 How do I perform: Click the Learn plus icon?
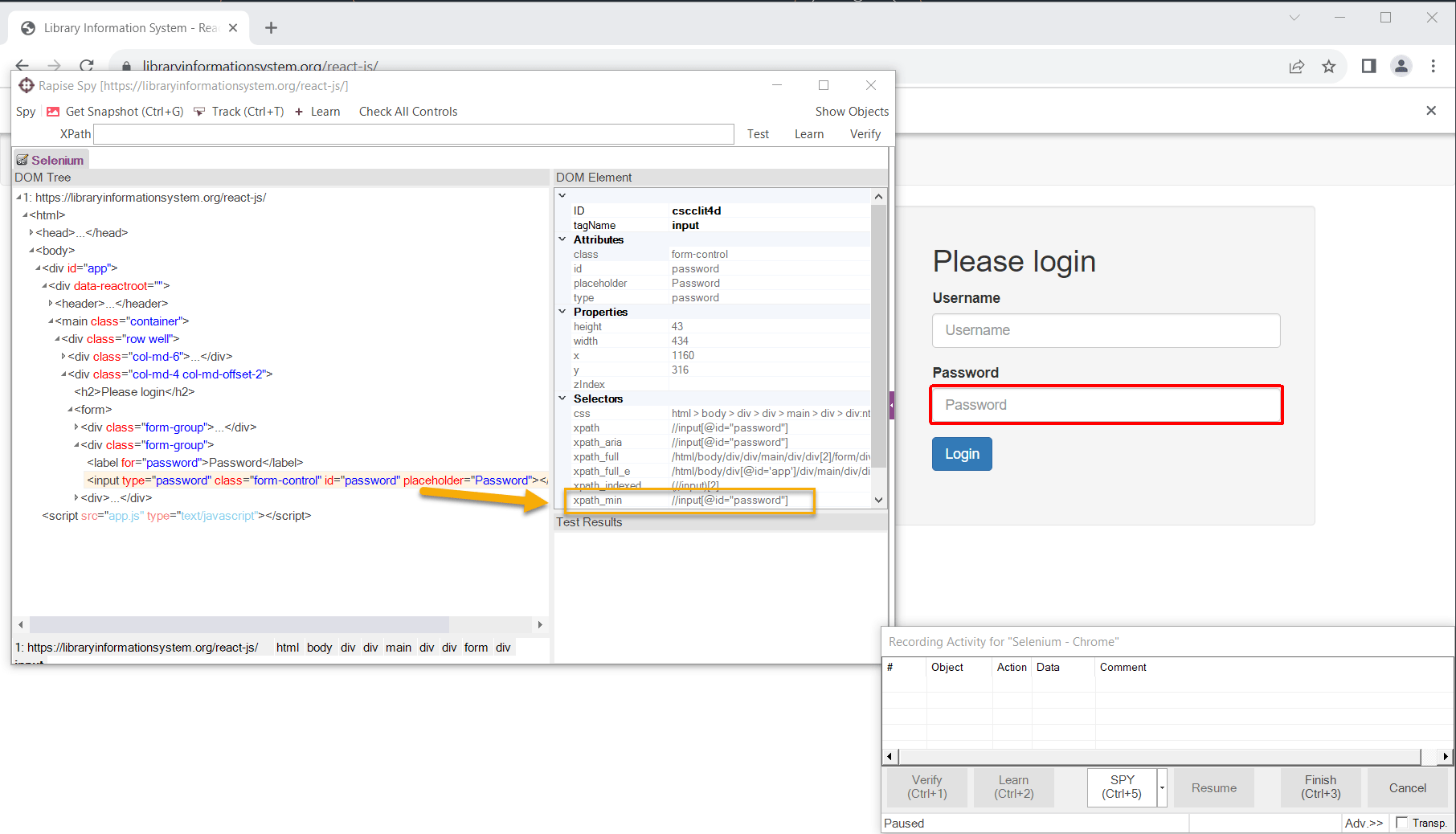[301, 111]
